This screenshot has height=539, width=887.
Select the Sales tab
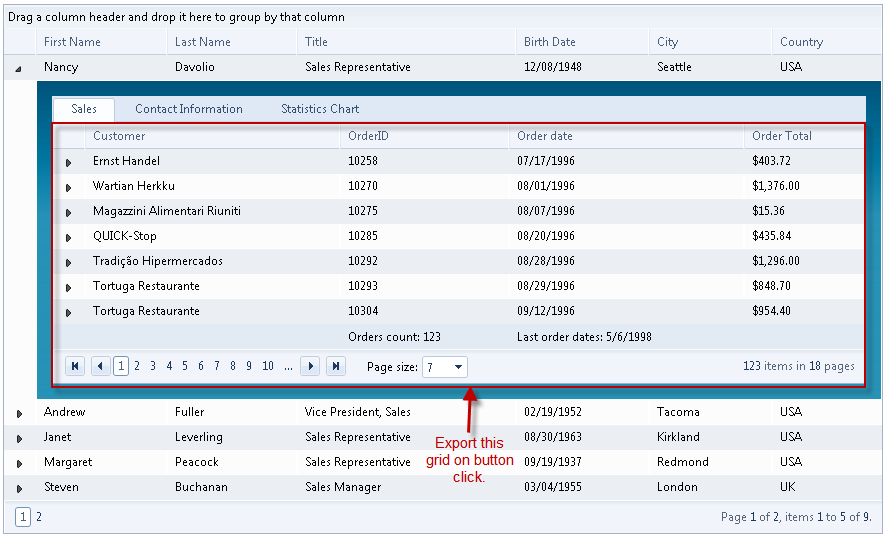(x=84, y=109)
